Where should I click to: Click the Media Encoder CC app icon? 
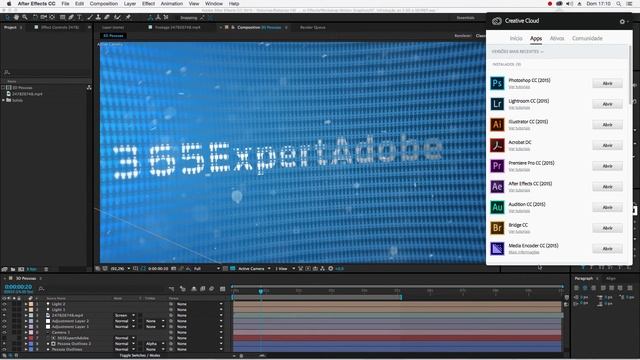(497, 249)
